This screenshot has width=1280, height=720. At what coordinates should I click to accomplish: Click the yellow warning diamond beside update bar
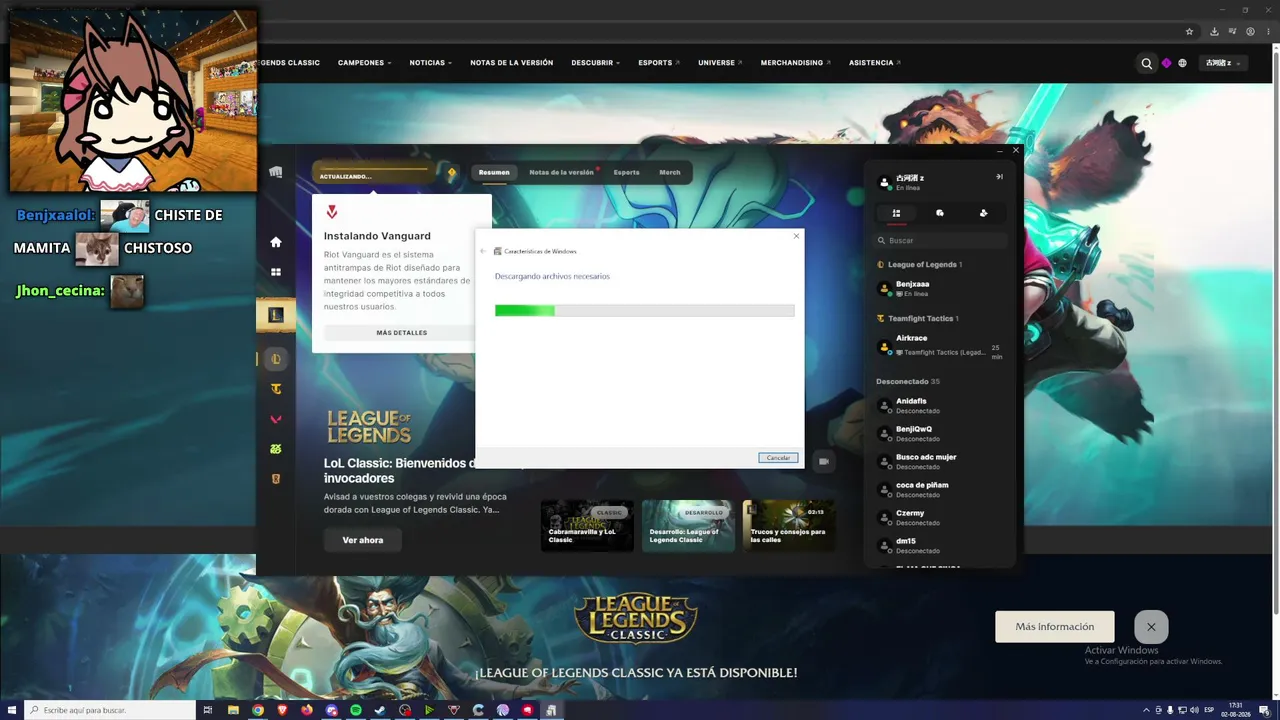452,173
